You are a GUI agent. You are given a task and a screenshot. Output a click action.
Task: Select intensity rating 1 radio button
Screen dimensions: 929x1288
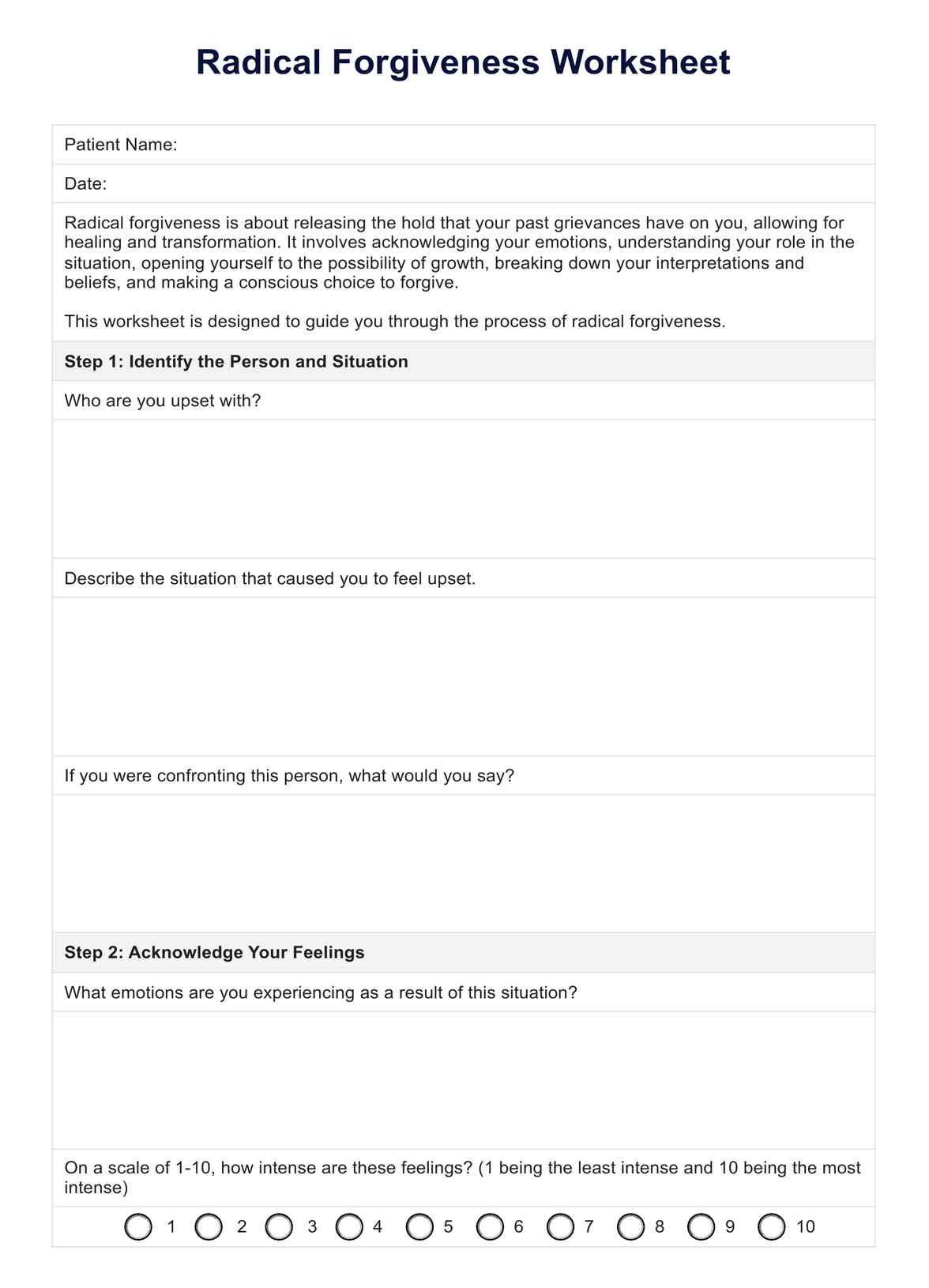click(x=138, y=1226)
